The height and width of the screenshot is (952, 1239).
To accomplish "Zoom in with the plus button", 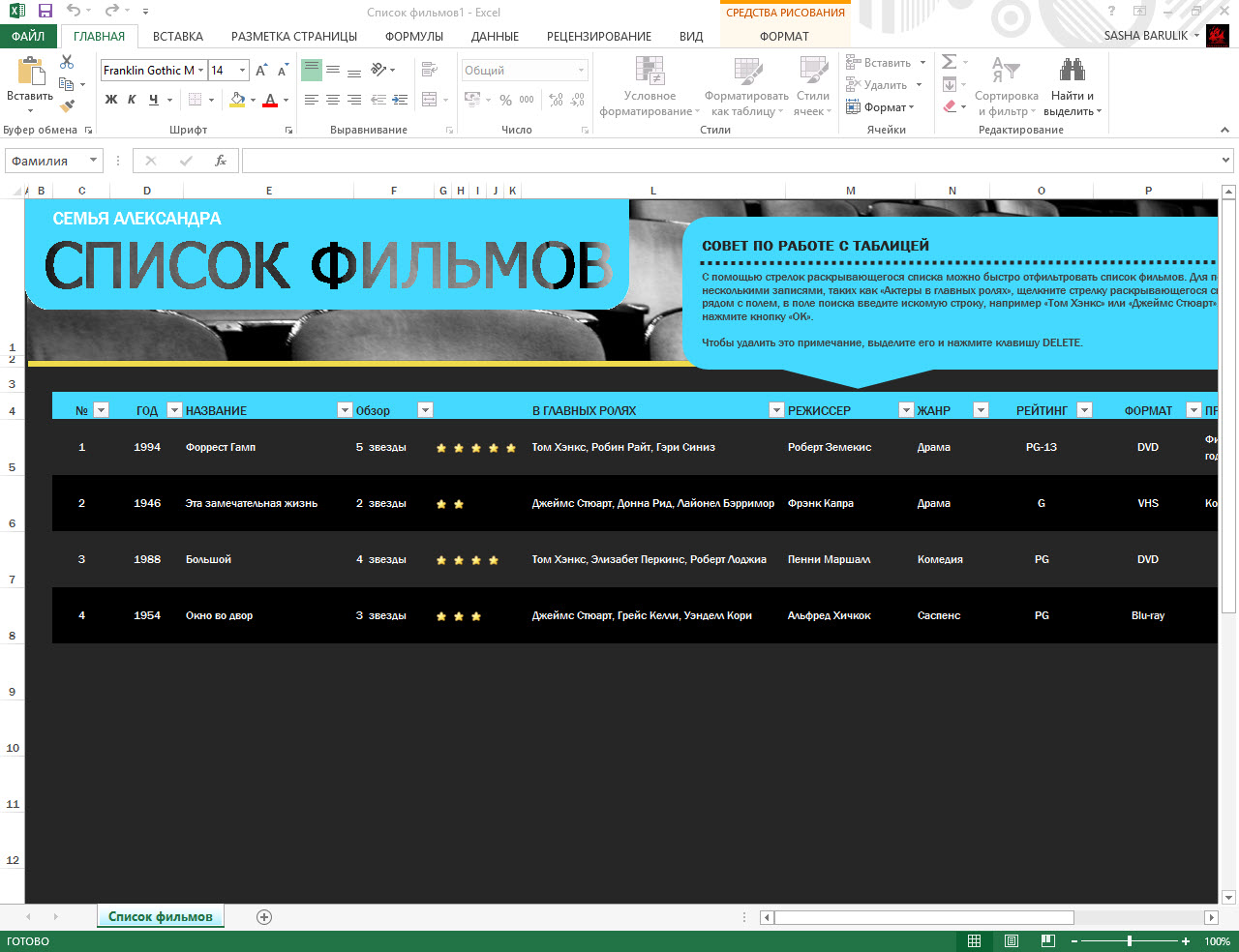I will (1186, 941).
